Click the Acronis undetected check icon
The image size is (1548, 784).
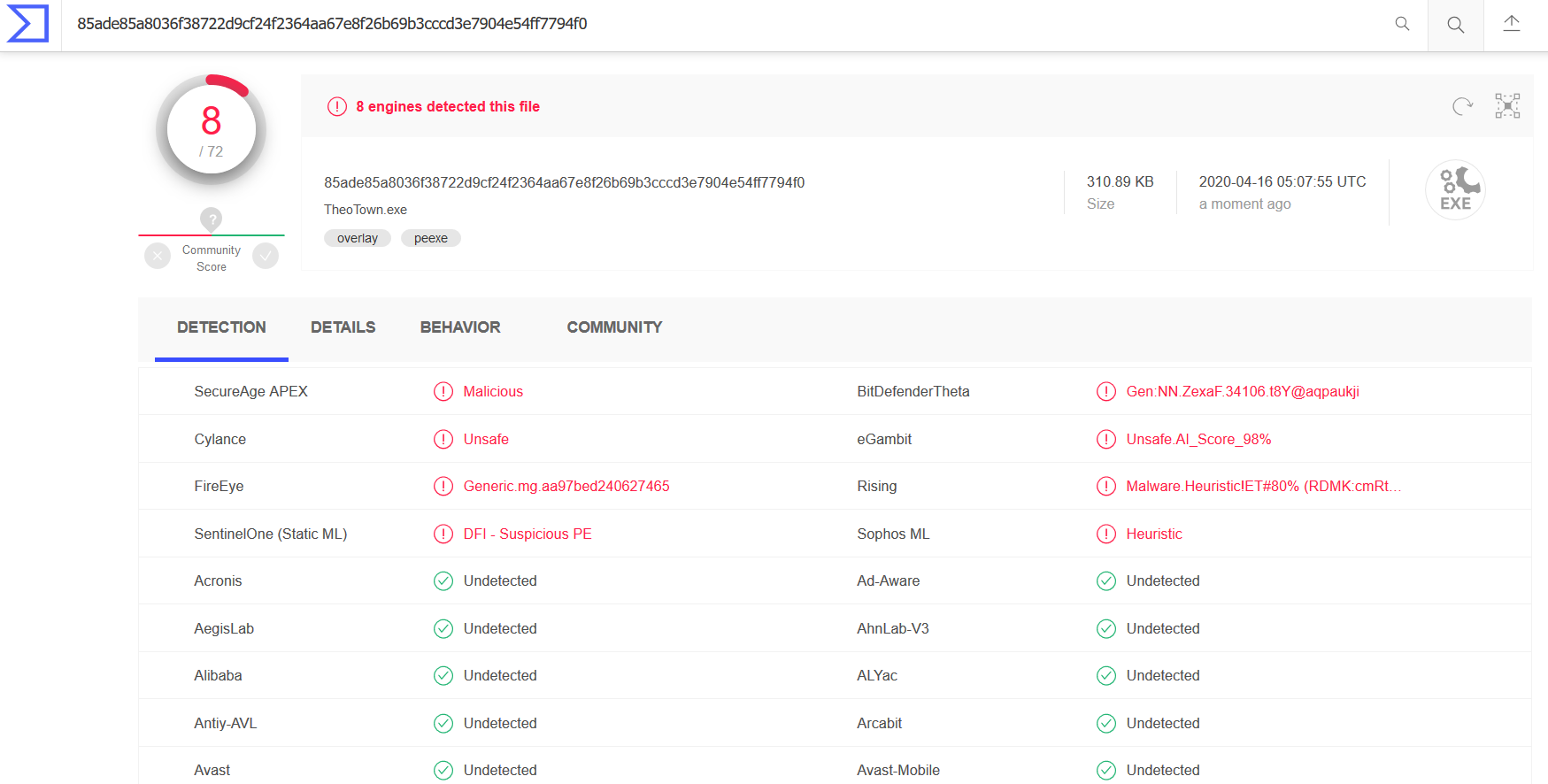(443, 580)
